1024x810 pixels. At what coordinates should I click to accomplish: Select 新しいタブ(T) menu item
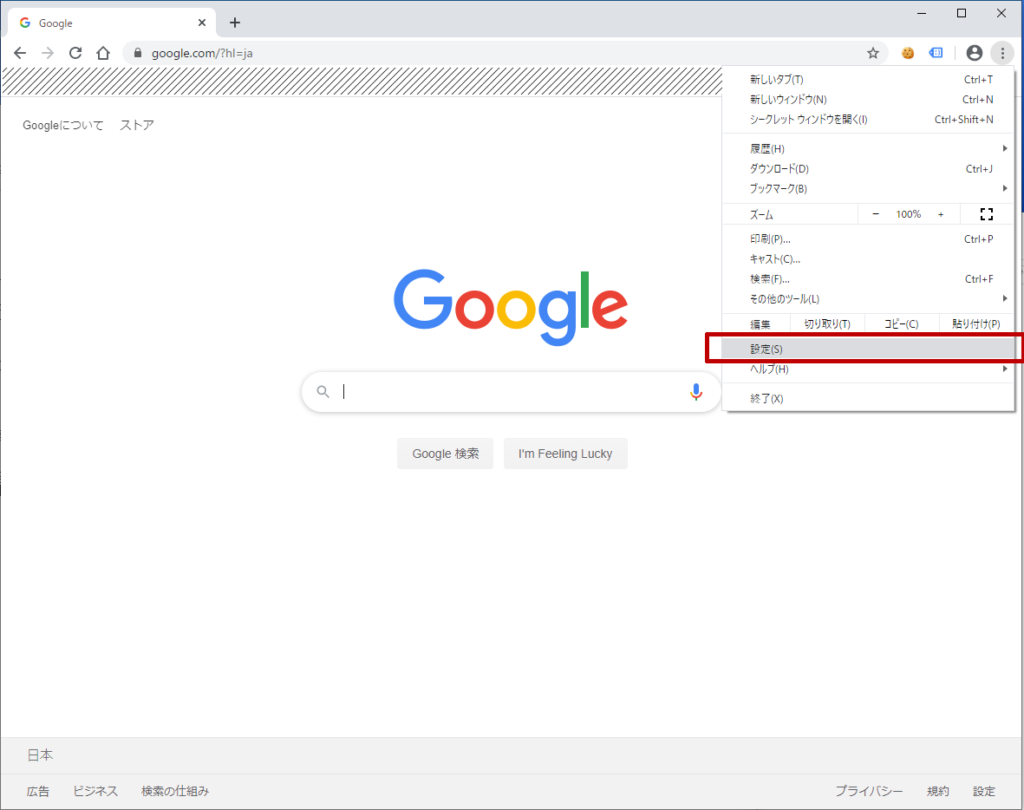click(868, 80)
